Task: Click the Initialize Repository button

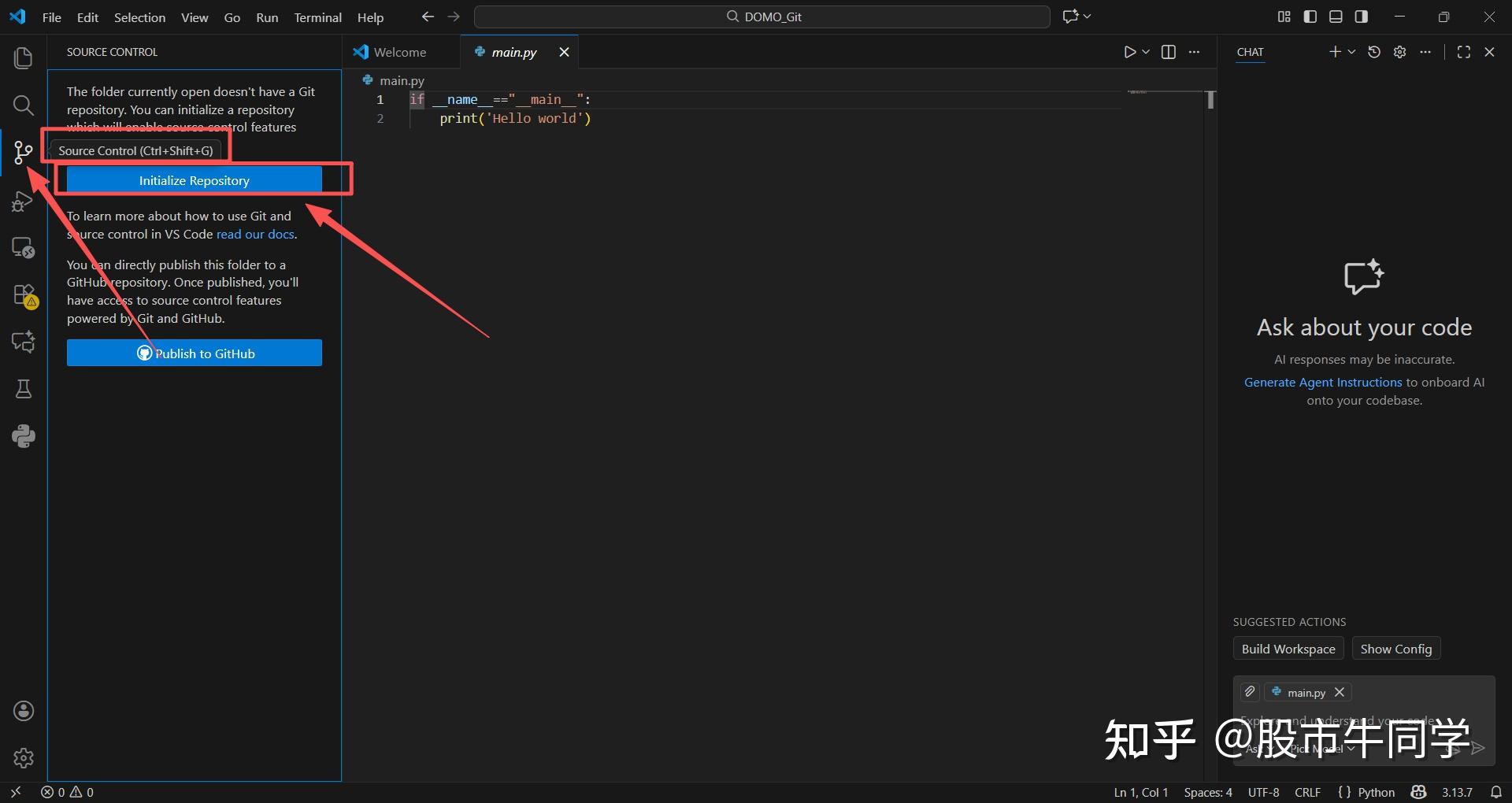Action: [194, 179]
